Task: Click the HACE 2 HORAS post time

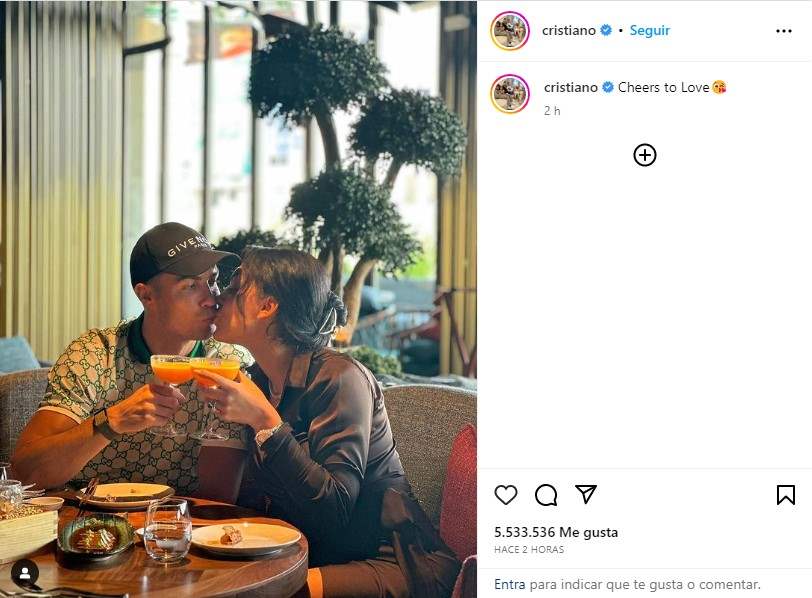Action: 529,550
